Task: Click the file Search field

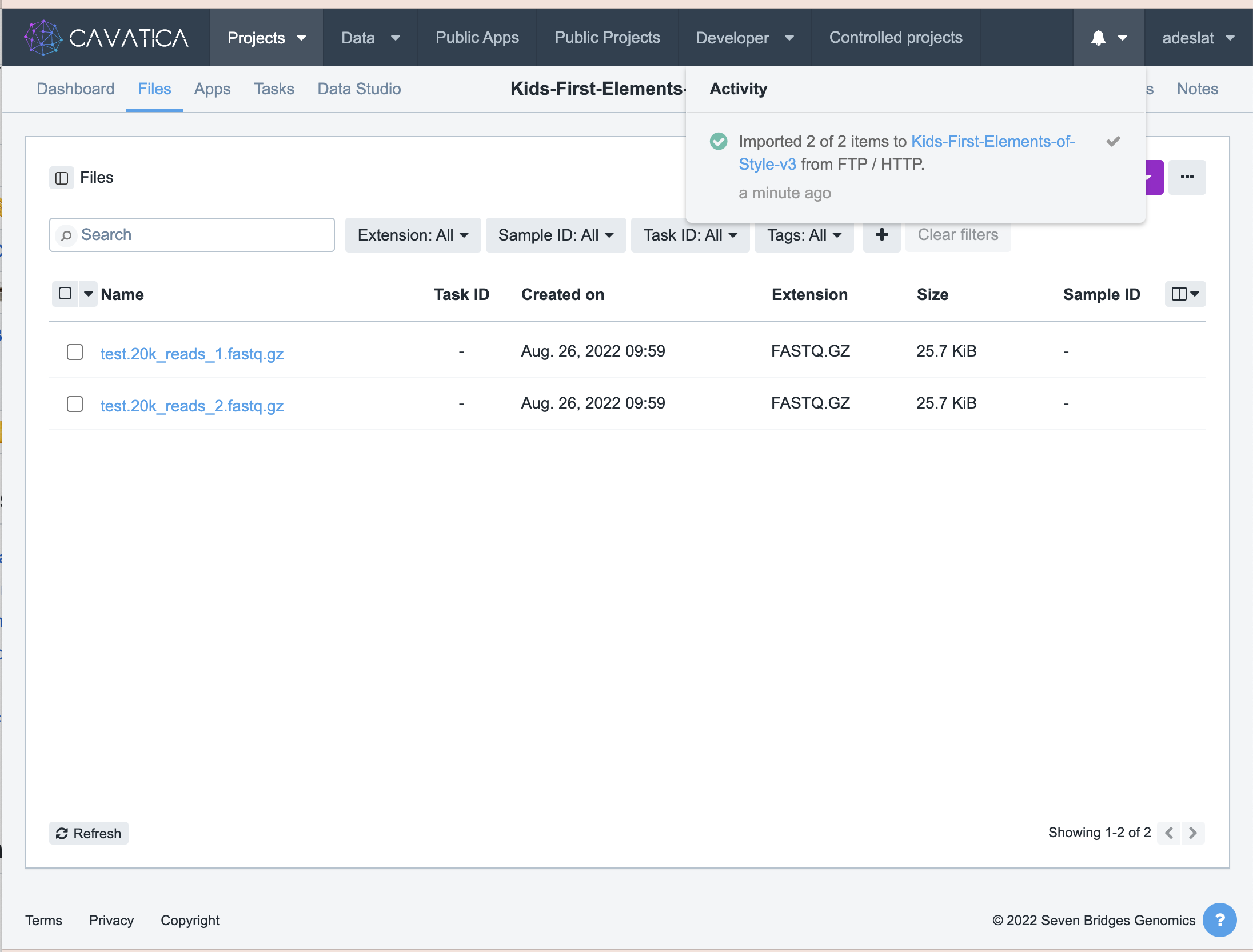Action: tap(192, 235)
